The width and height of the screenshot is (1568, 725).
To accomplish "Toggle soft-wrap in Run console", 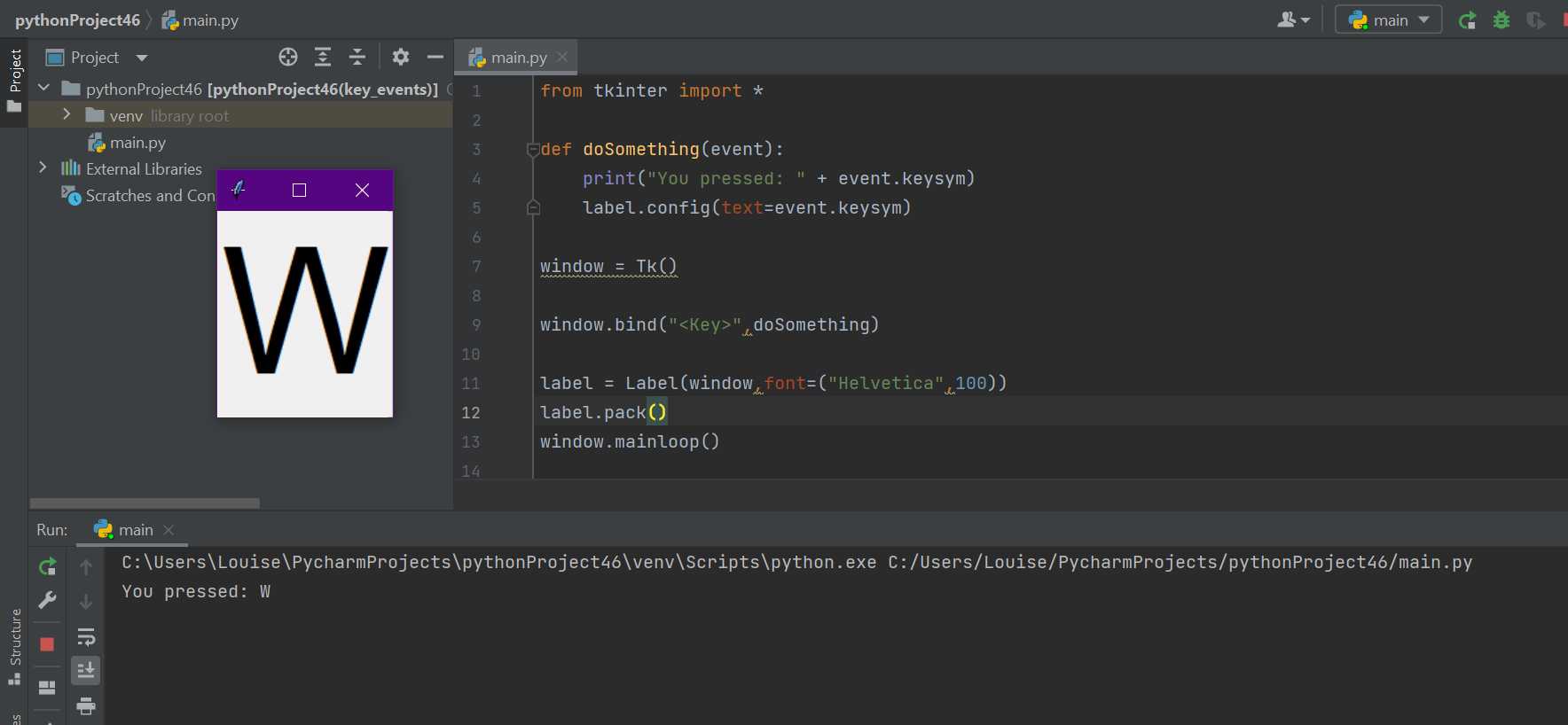I will [86, 636].
